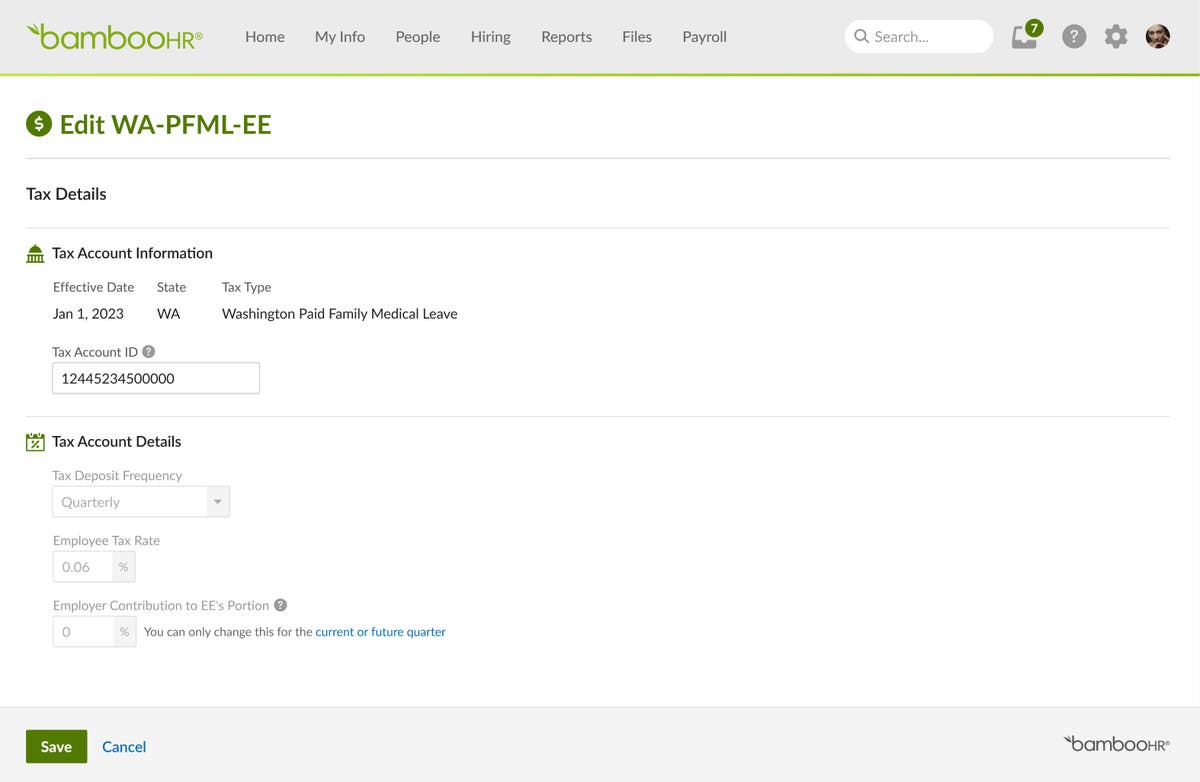Click the Save button

pos(56,746)
